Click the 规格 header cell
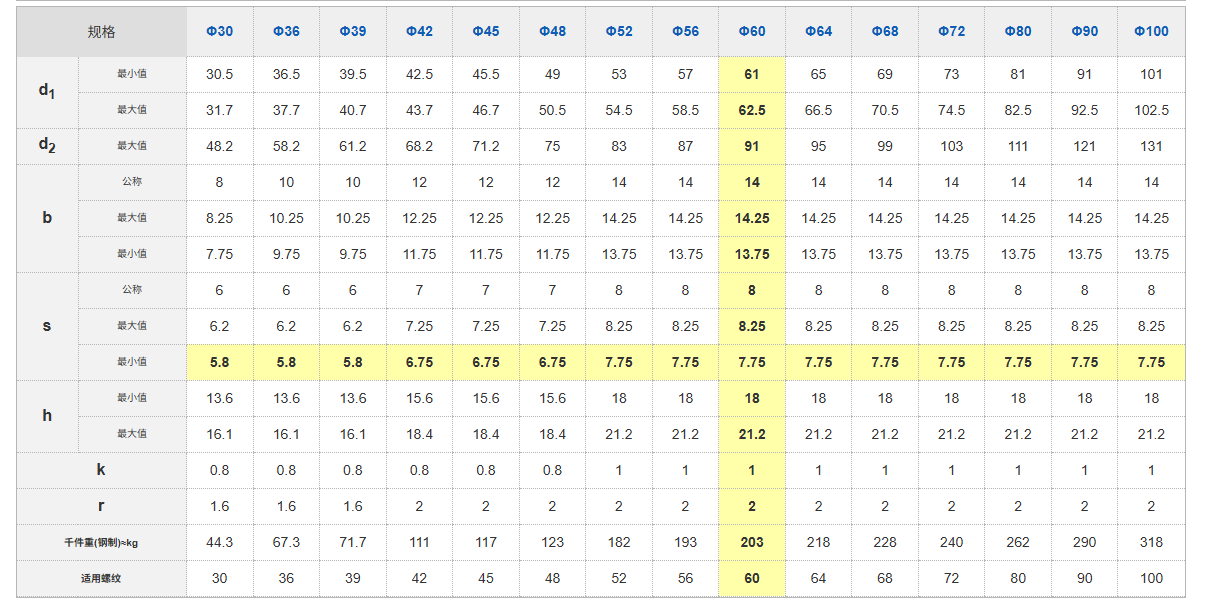Viewport: 1215px width, 608px height. click(x=101, y=32)
